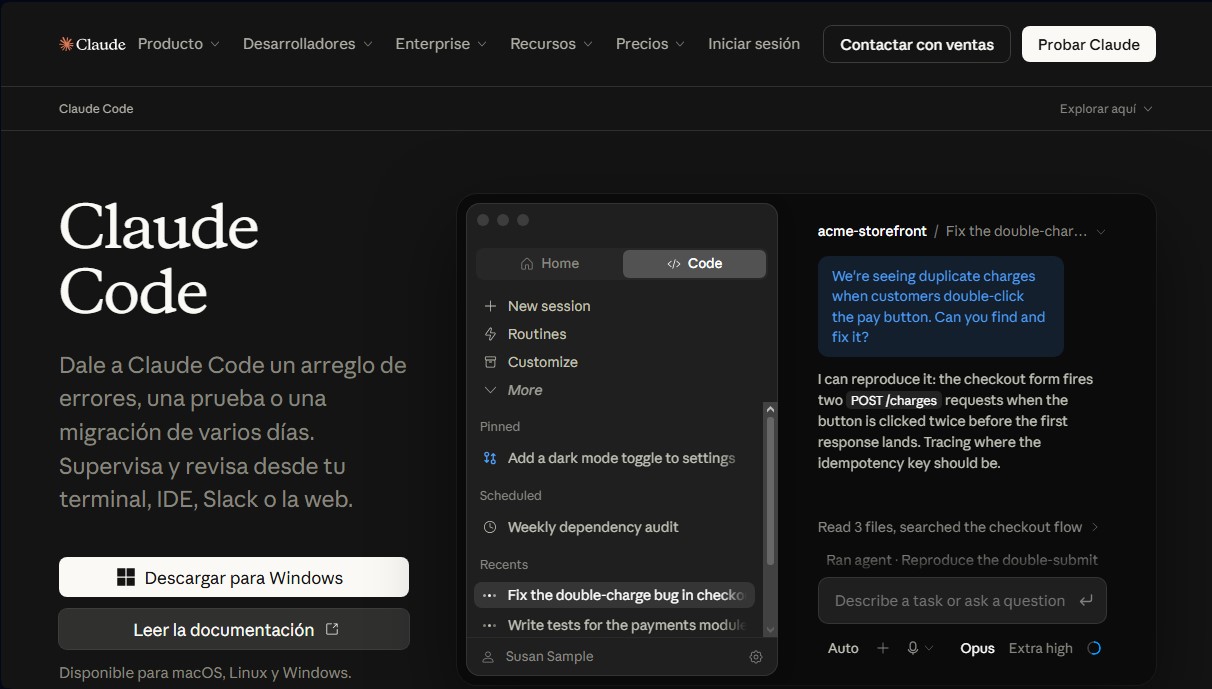This screenshot has width=1212, height=689.
Task: Click the POST /charges code snippet
Action: [894, 400]
